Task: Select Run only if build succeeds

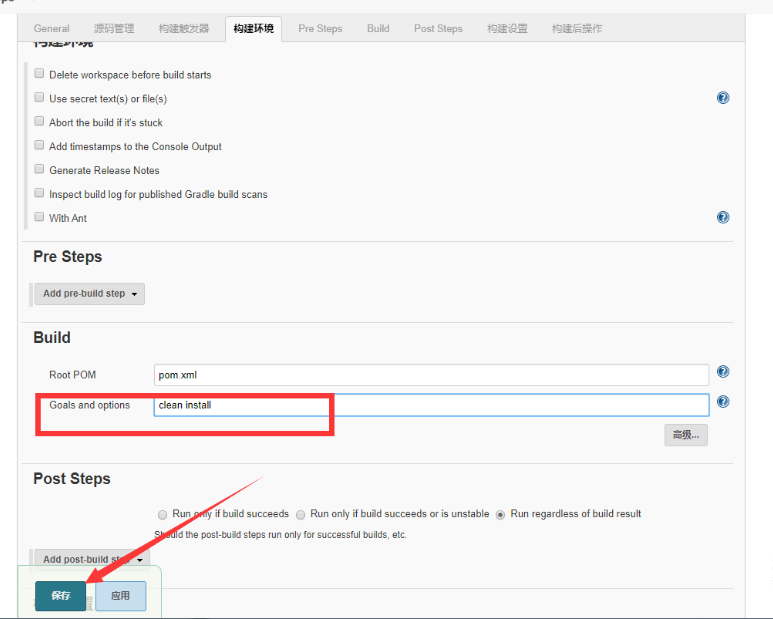Action: pos(162,515)
